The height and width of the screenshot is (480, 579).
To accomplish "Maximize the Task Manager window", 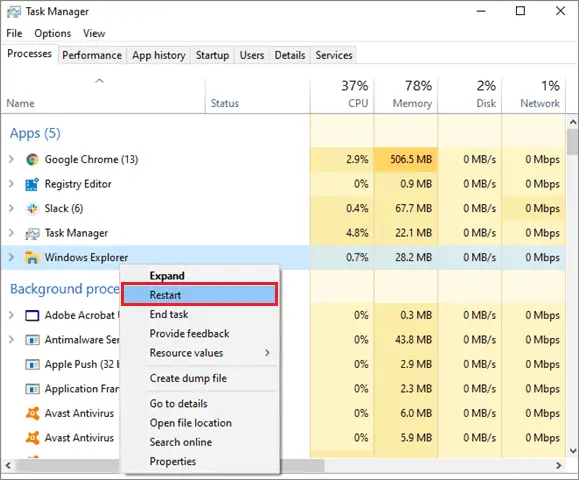I will pyautogui.click(x=520, y=11).
